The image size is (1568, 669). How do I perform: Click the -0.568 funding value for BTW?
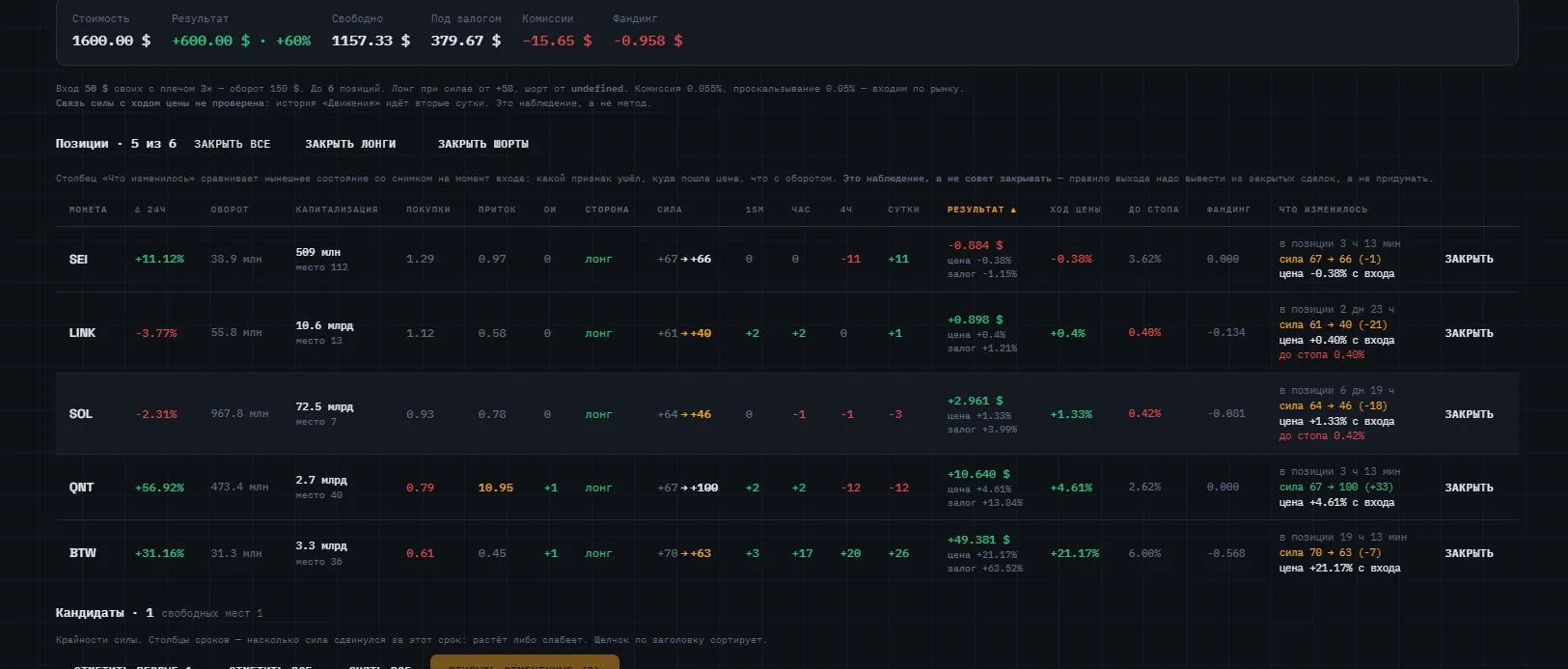click(x=1225, y=553)
